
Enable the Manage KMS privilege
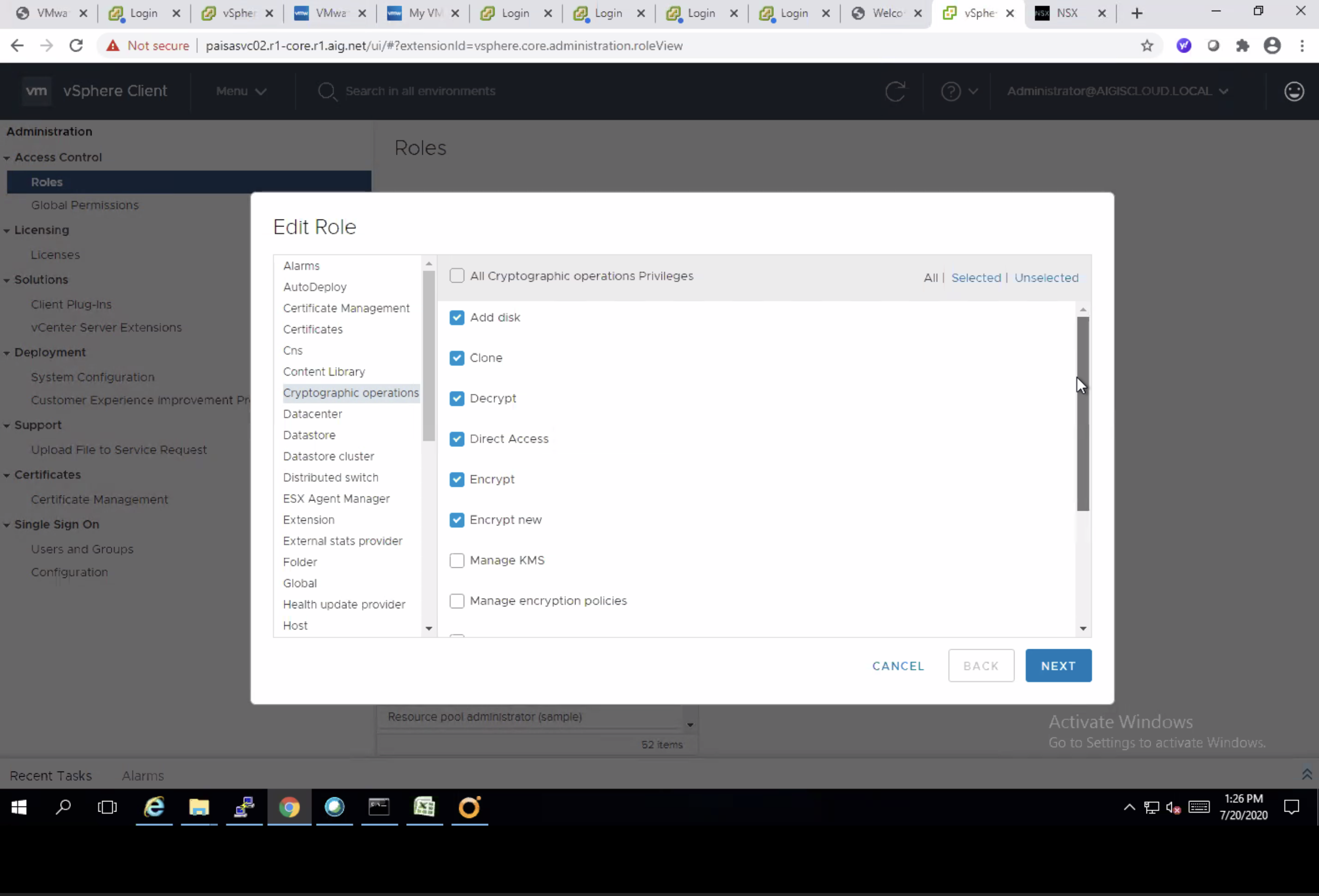tap(456, 560)
